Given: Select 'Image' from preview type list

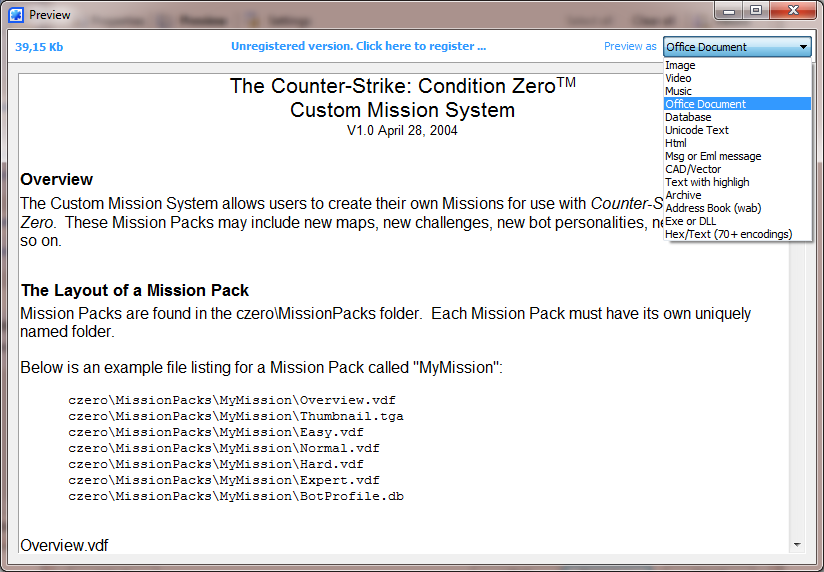Looking at the screenshot, I should pyautogui.click(x=680, y=65).
